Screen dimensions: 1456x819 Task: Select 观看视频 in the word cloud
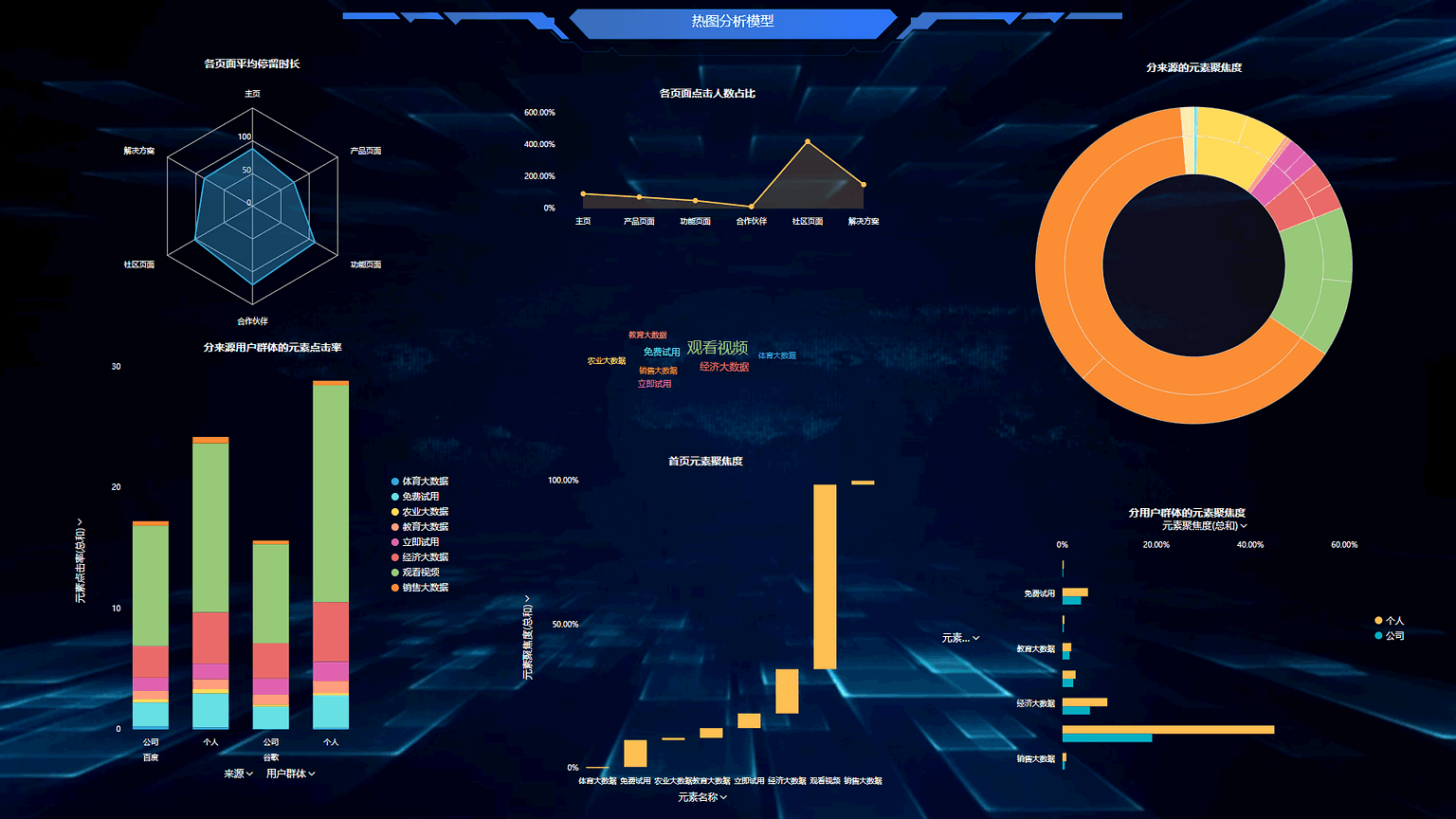coord(718,348)
